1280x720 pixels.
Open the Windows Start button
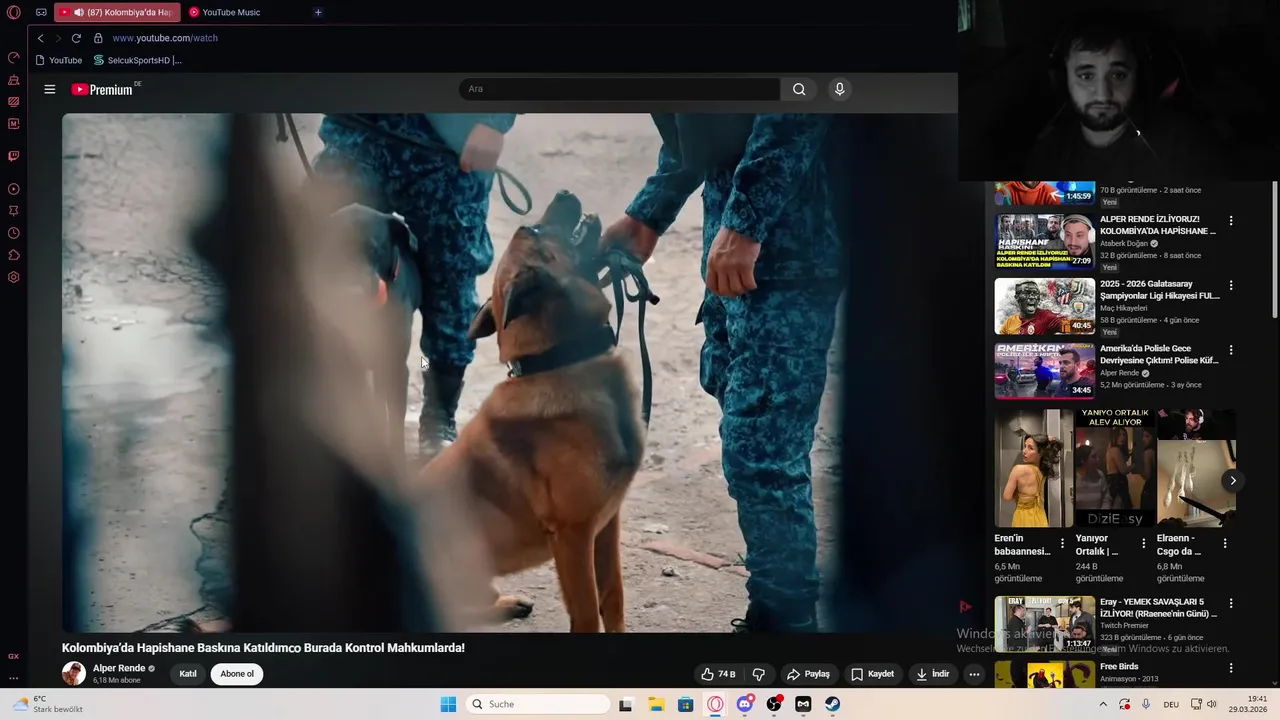(x=448, y=704)
